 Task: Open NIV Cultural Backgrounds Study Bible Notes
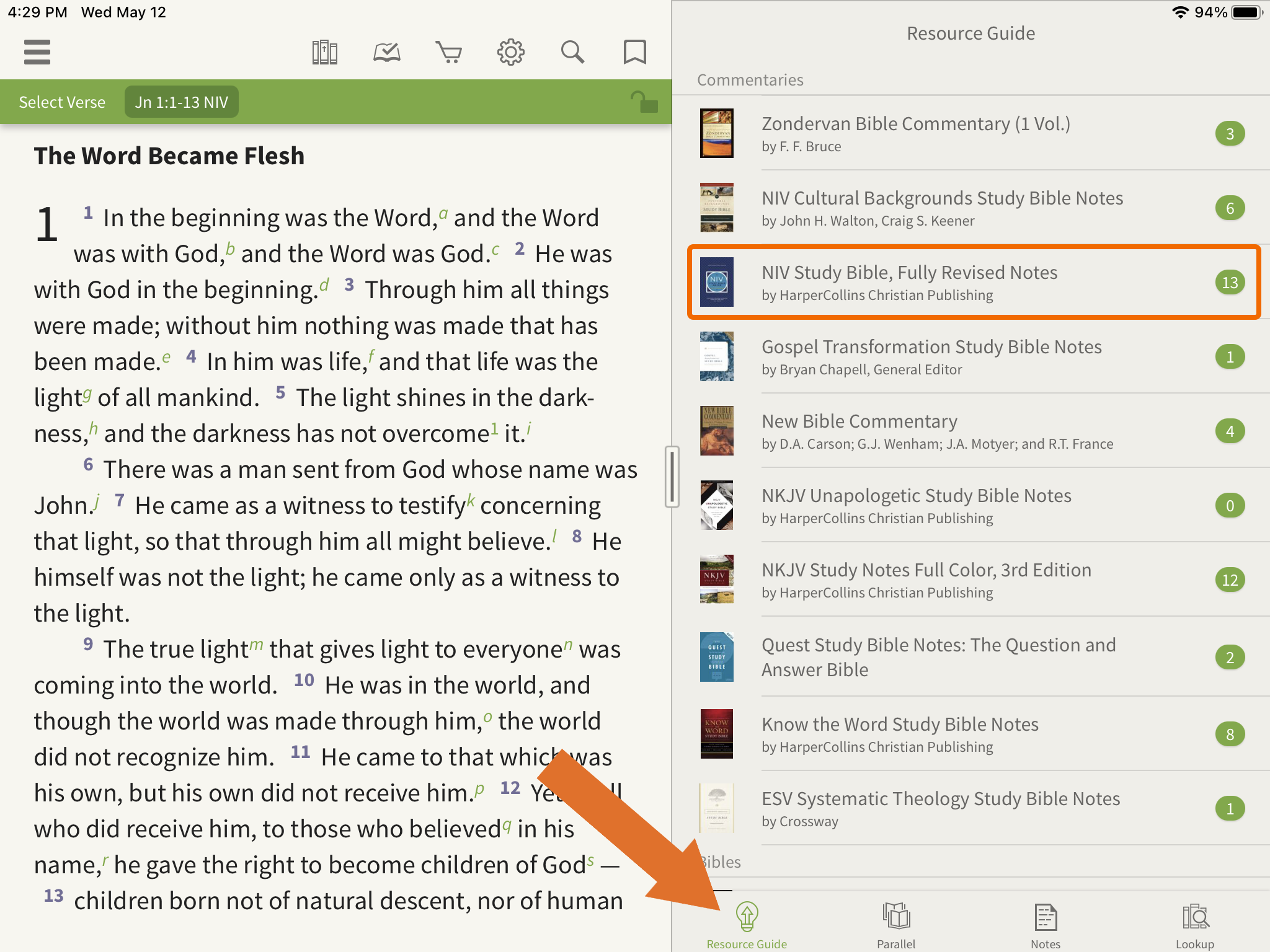(x=971, y=208)
